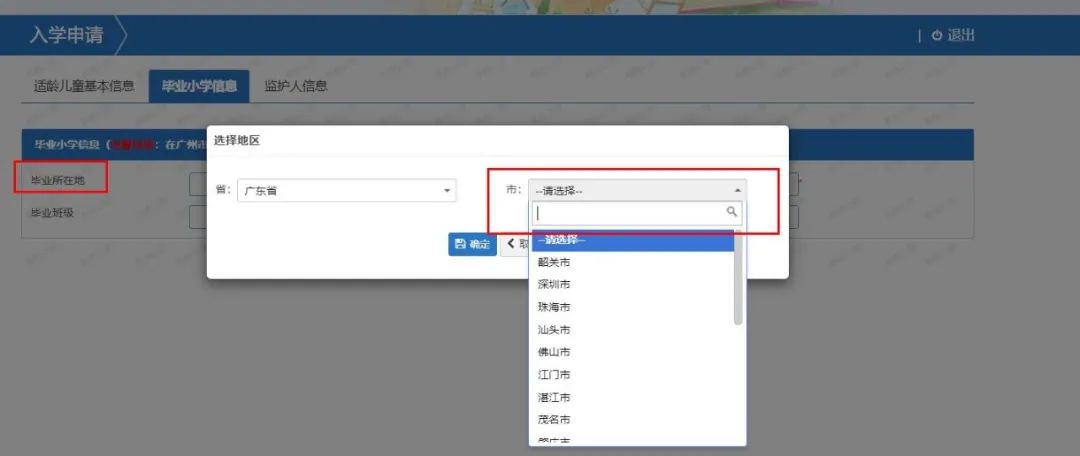Choose 深圳市 in the city list
Image resolution: width=1080 pixels, height=456 pixels.
click(554, 285)
